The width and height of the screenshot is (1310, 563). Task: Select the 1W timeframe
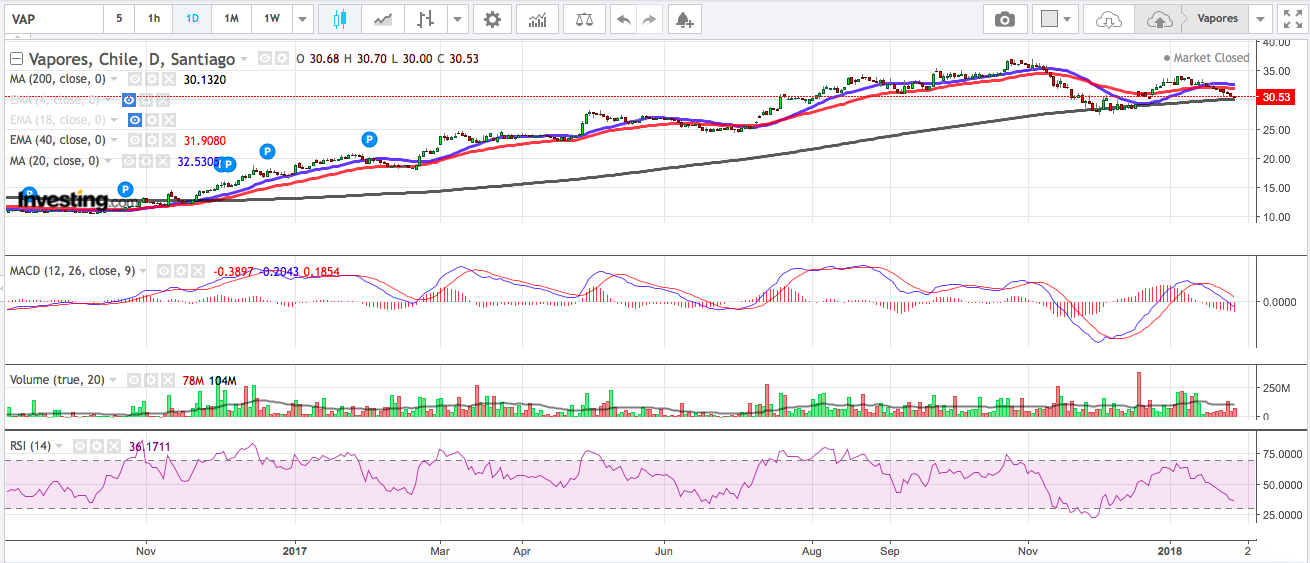tap(271, 19)
